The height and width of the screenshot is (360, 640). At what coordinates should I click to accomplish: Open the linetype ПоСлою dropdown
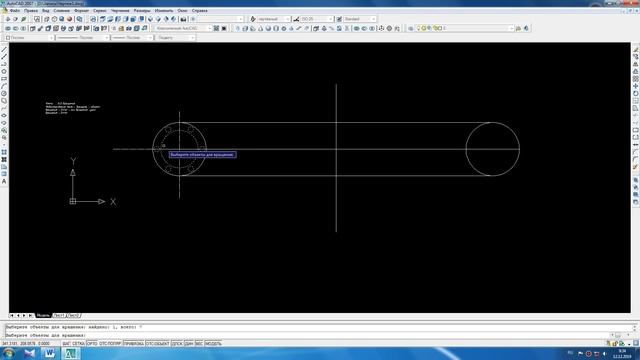pyautogui.click(x=82, y=38)
